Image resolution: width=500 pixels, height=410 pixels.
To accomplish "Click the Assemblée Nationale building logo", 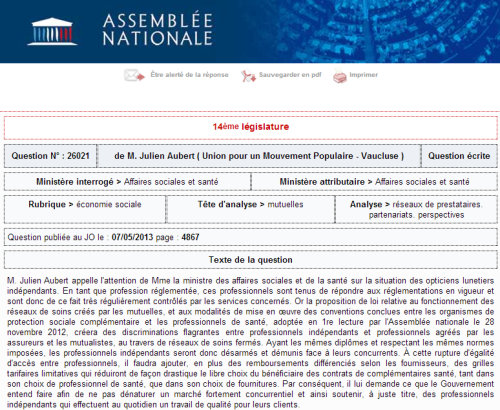I will [52, 32].
